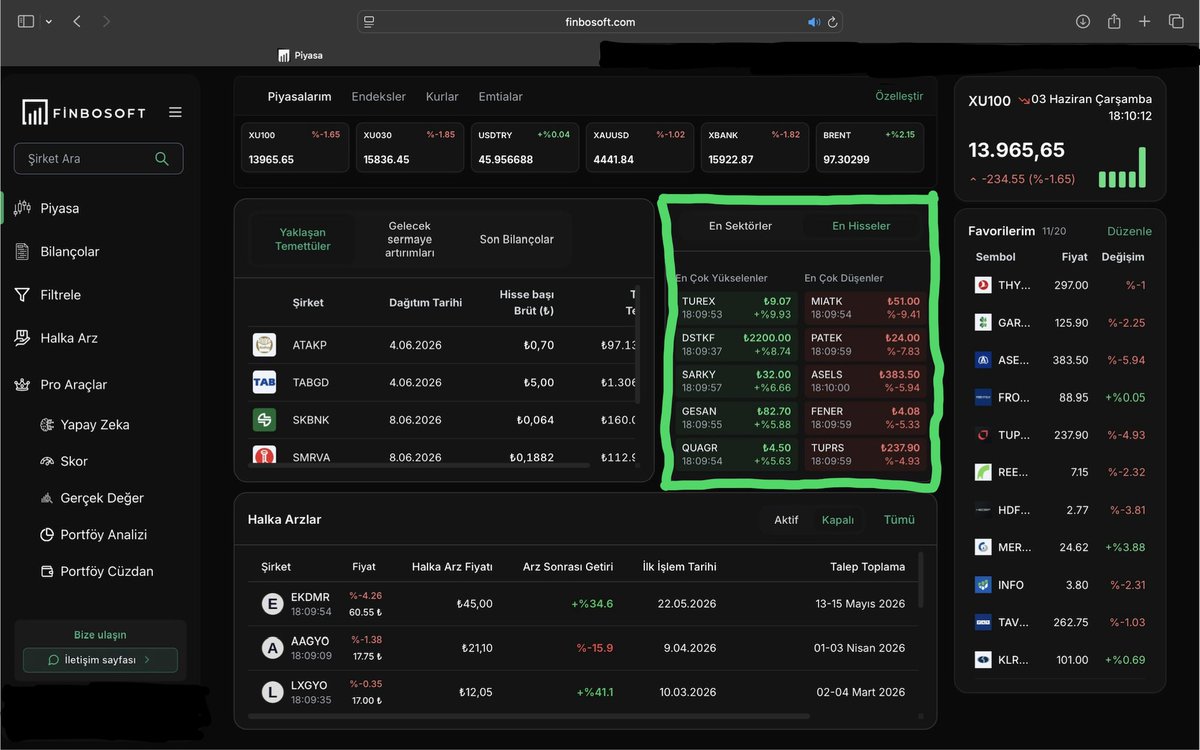Open Portföy Cüzdan tool
1200x750 pixels.
[107, 572]
